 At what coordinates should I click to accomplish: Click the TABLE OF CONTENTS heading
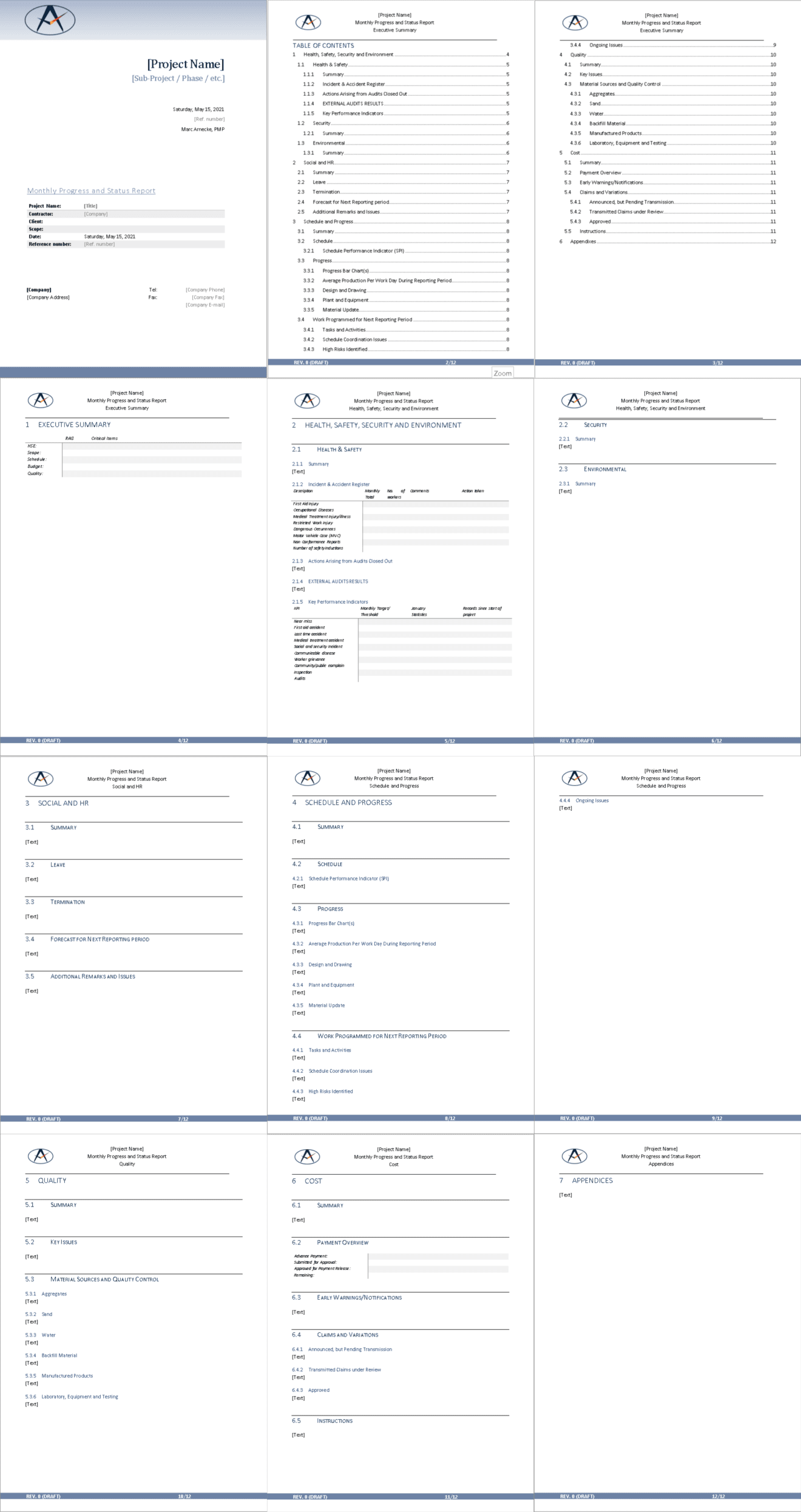click(x=323, y=46)
